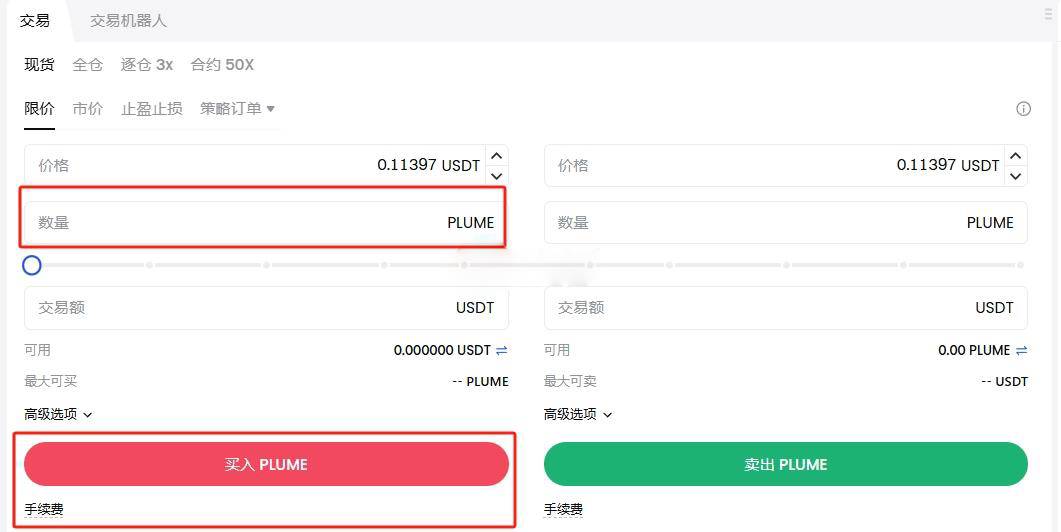
Task: Click swap icon next to available USDT
Action: 501,351
